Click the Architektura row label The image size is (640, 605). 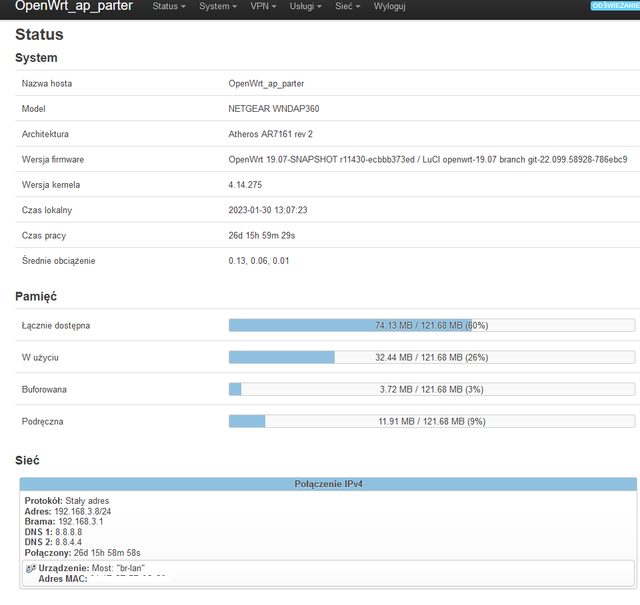pos(45,134)
